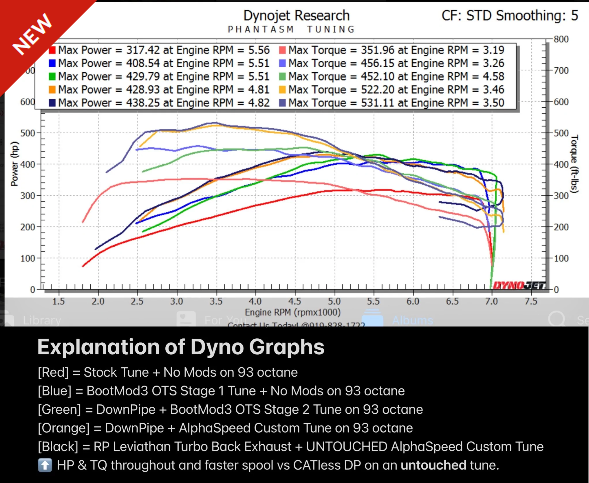Click 'Engine RPM (rpmx1000)' axis label
The image size is (589, 483).
[293, 312]
